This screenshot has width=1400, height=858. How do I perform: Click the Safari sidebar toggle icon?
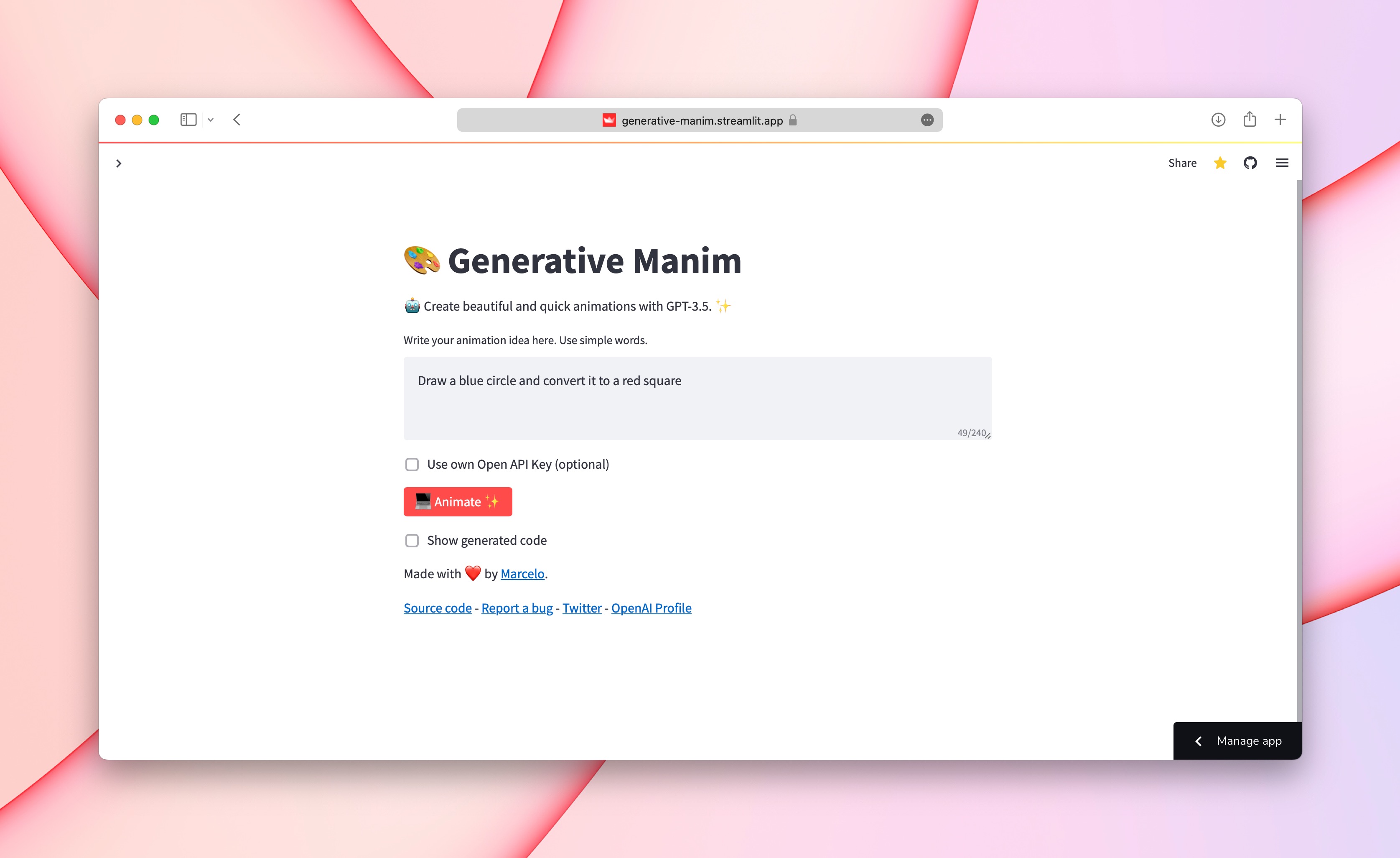[188, 120]
